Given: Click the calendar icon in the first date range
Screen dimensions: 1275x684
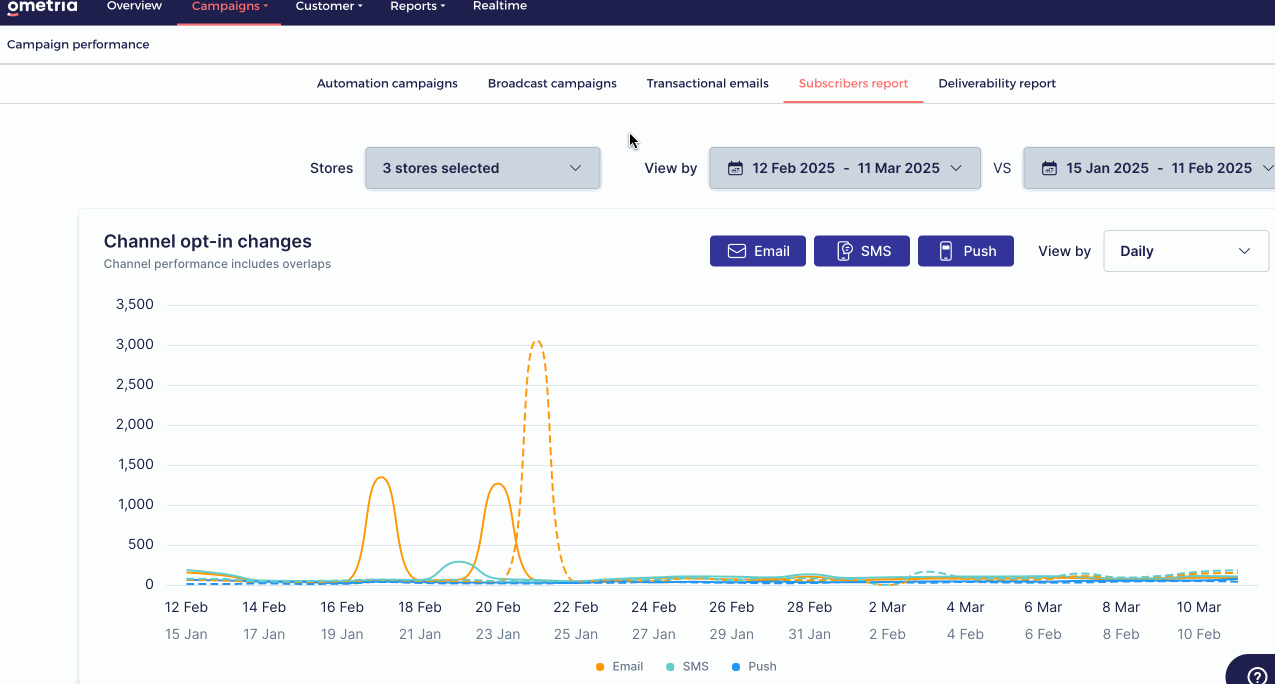Looking at the screenshot, I should (735, 168).
